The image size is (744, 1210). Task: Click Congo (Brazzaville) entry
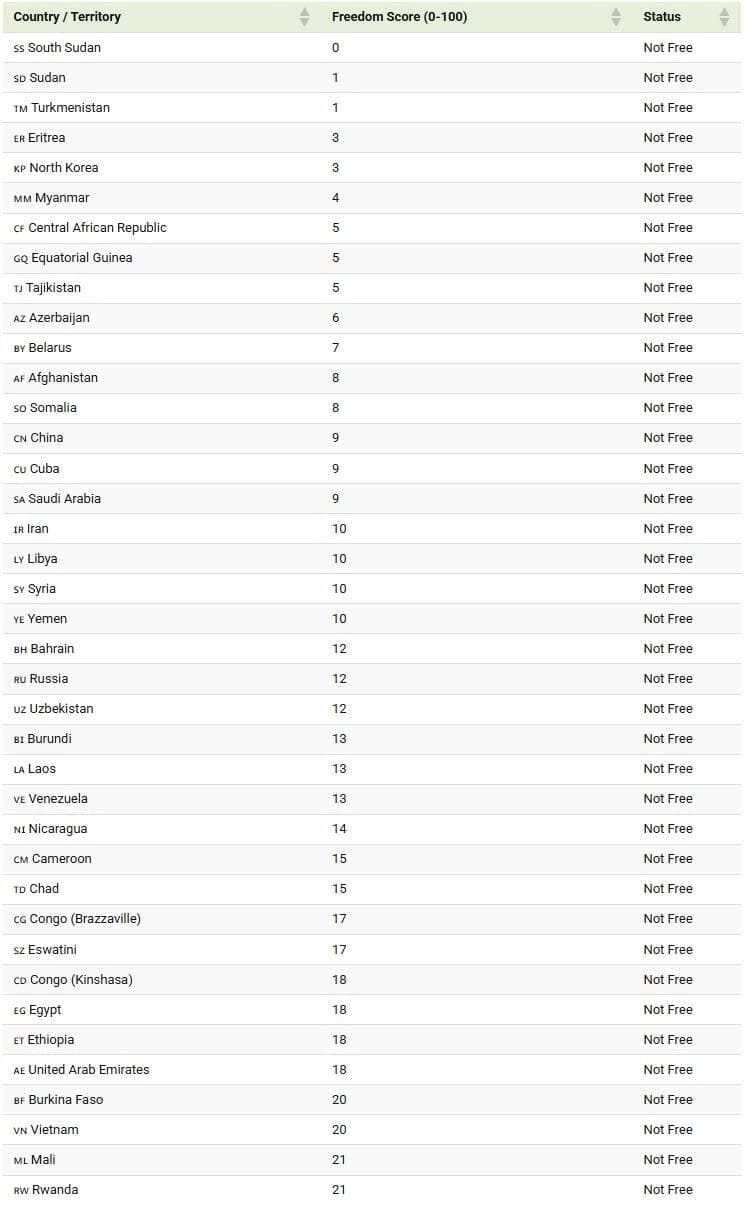pos(85,918)
